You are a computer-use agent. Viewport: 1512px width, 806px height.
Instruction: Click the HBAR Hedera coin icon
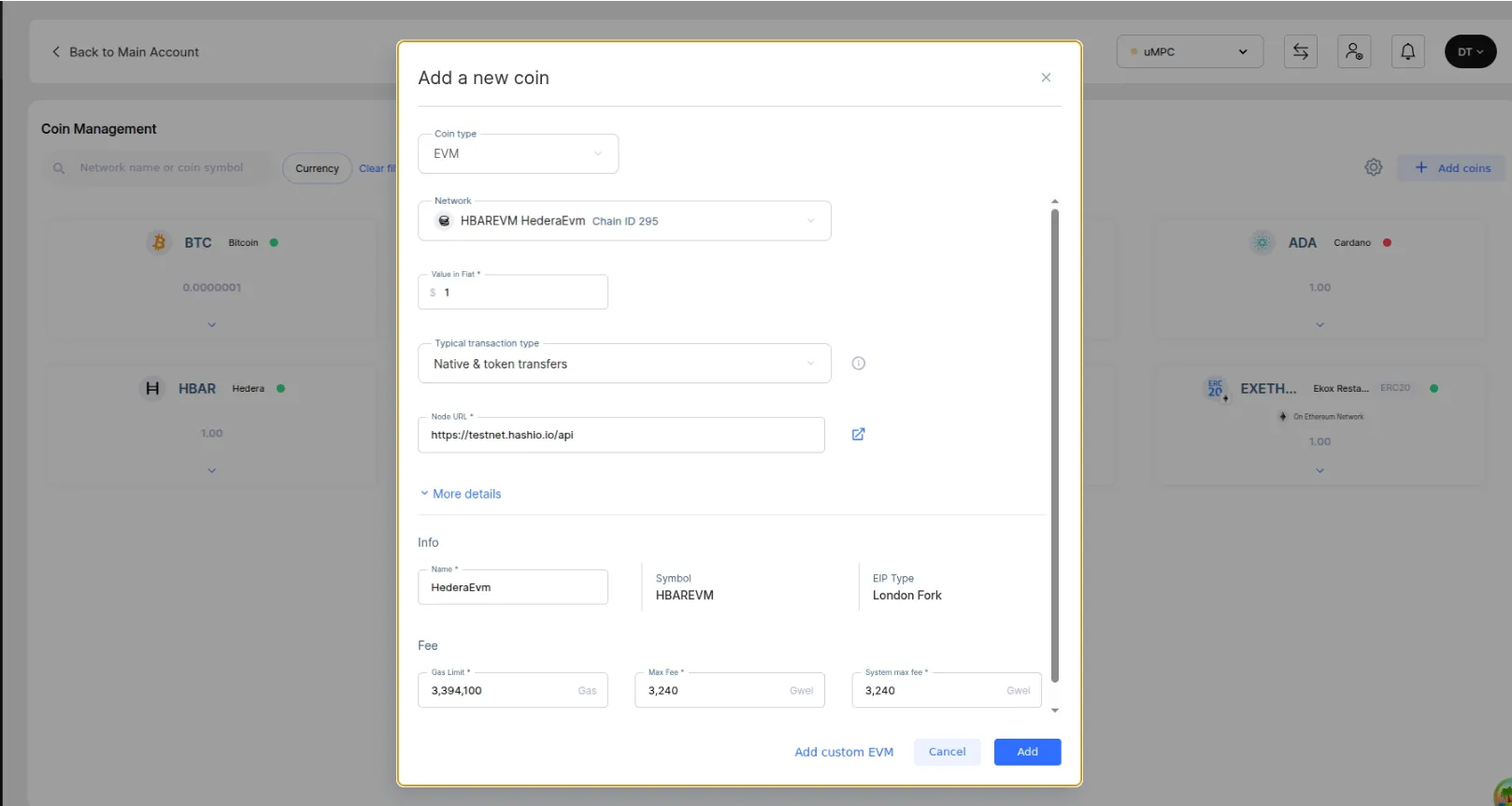(152, 388)
